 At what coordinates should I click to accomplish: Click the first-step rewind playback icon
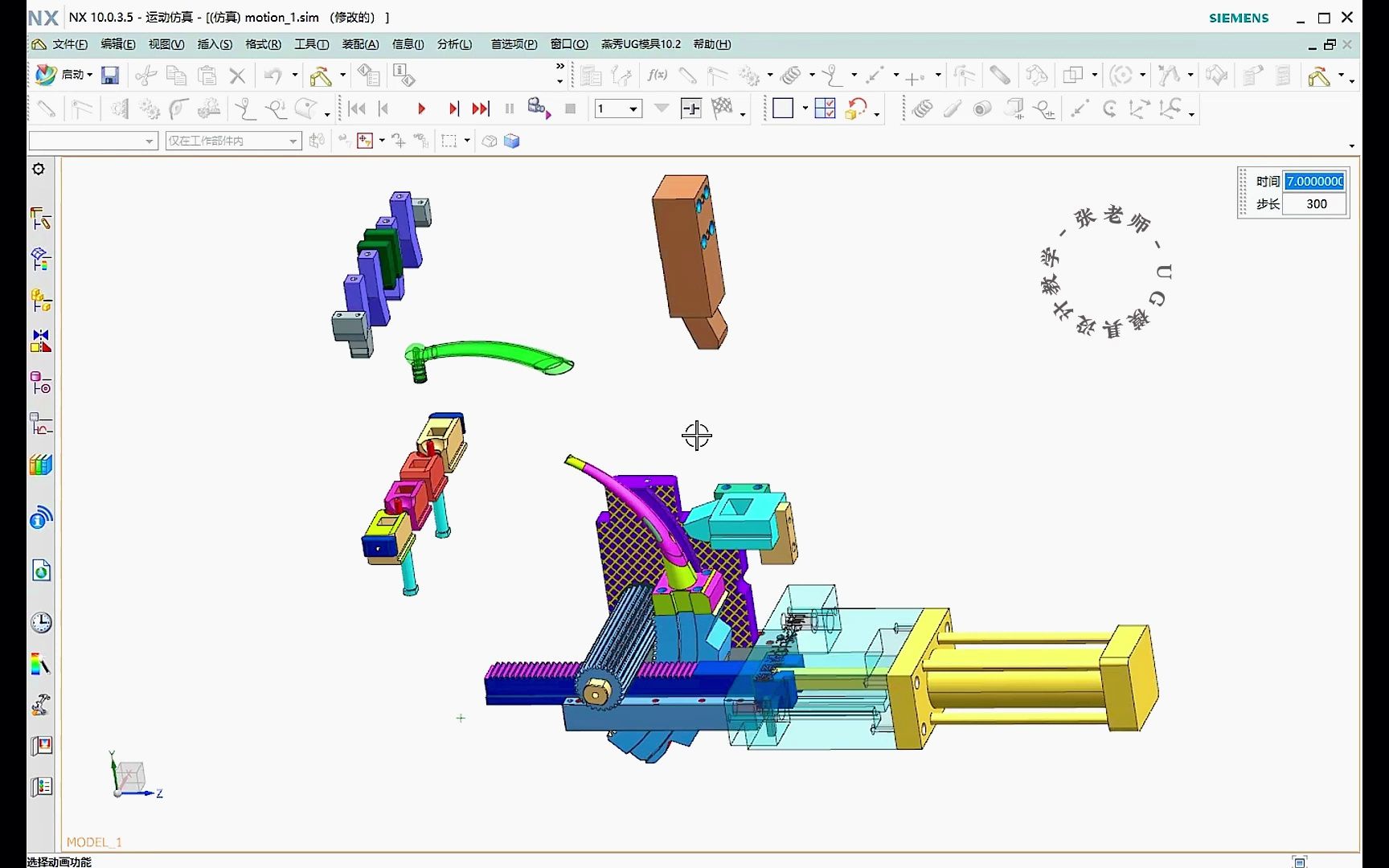pos(357,108)
